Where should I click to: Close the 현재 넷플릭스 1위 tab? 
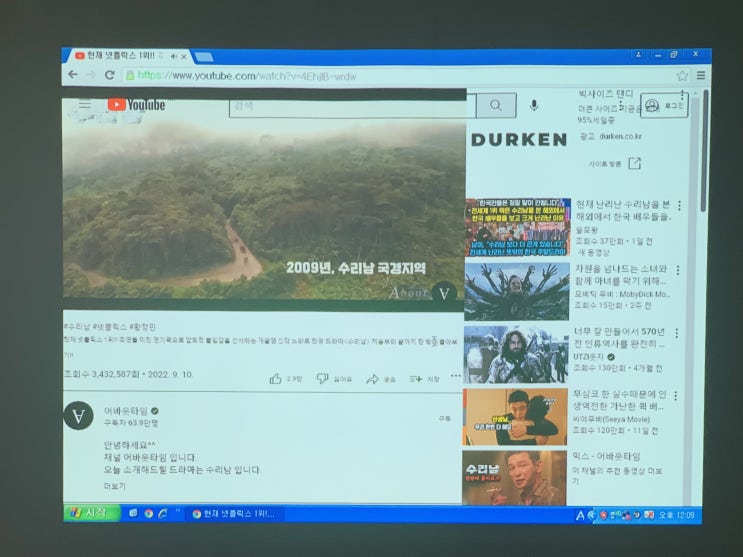point(184,57)
